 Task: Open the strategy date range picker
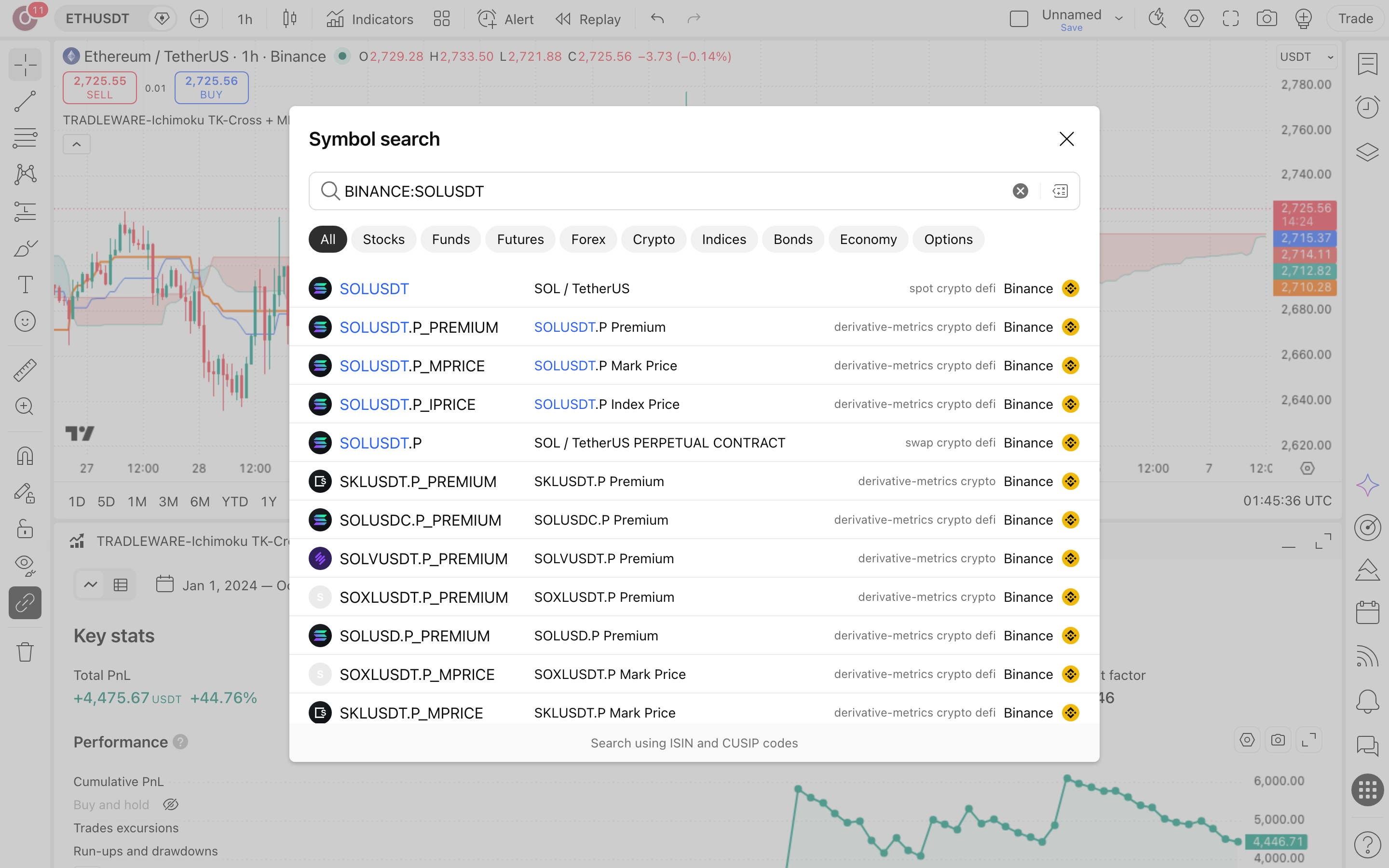tap(224, 585)
